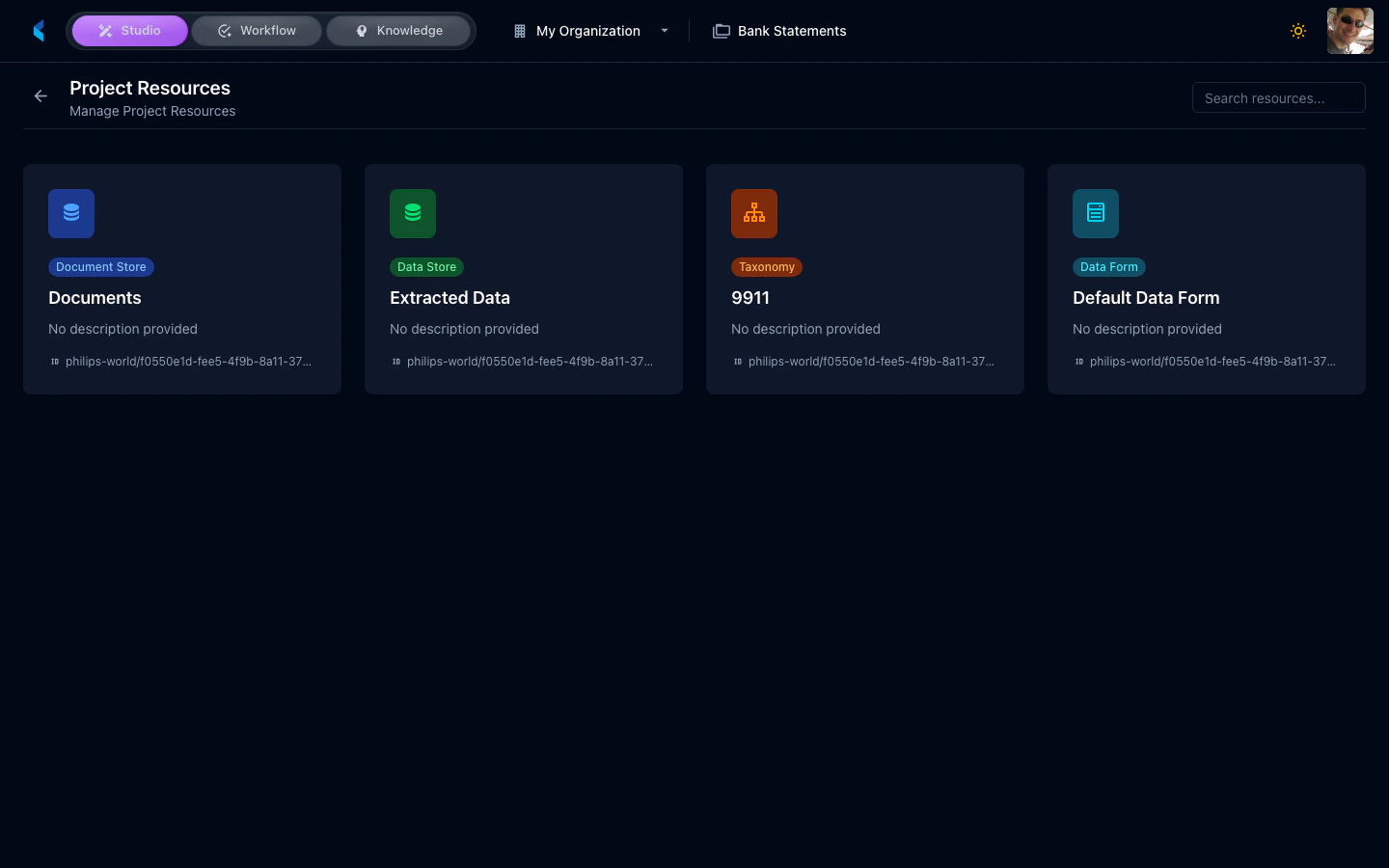This screenshot has width=1389, height=868.
Task: Open the Default Data Form resource card
Action: [1206, 279]
